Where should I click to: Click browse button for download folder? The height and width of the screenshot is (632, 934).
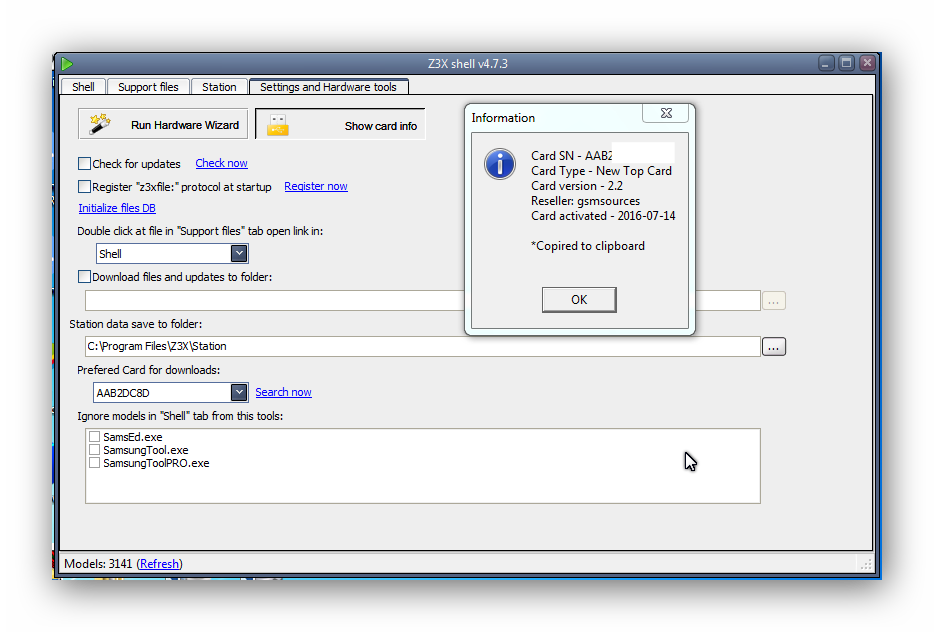pos(774,301)
